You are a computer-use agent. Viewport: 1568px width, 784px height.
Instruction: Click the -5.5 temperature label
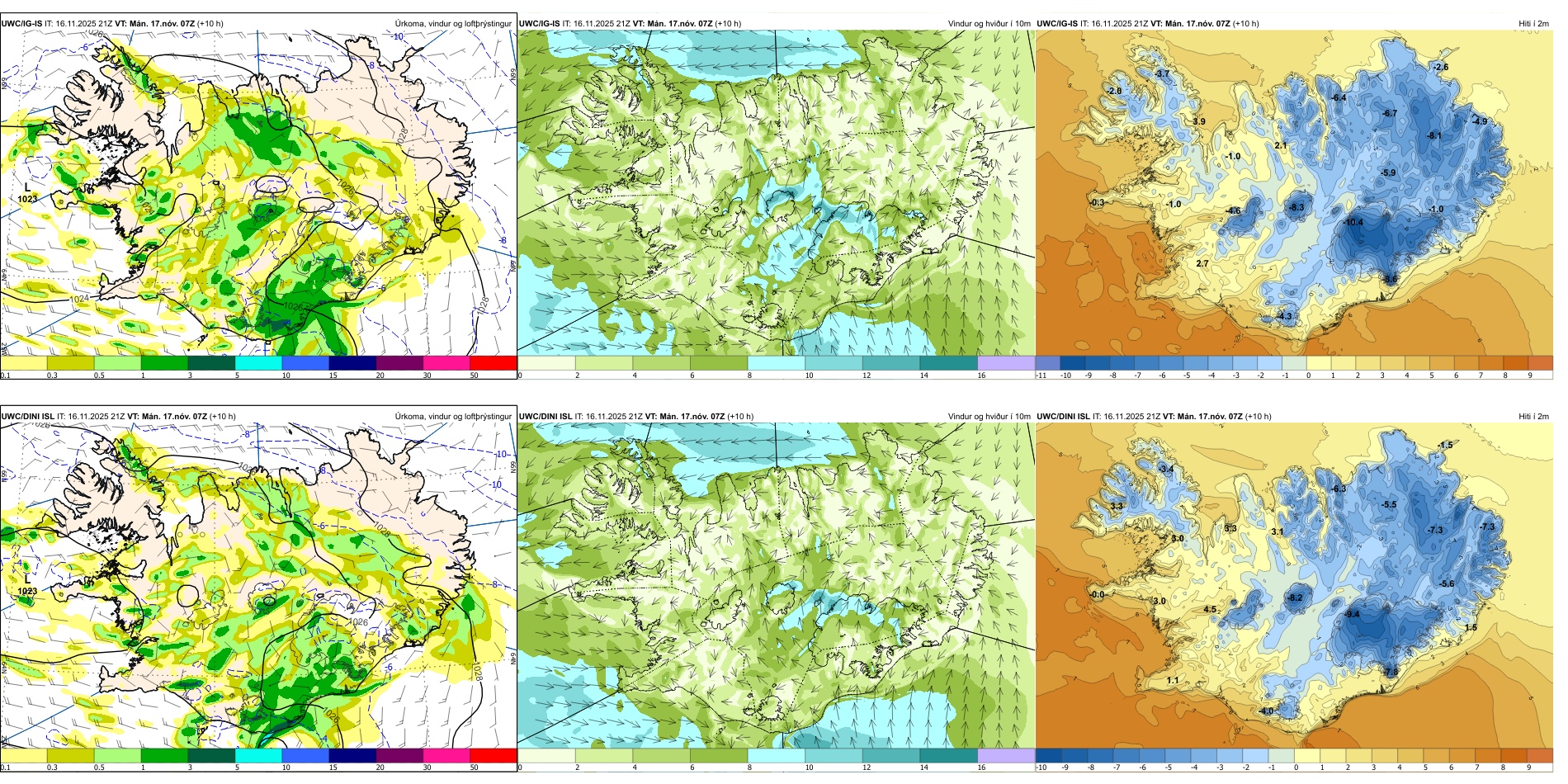tap(1390, 504)
